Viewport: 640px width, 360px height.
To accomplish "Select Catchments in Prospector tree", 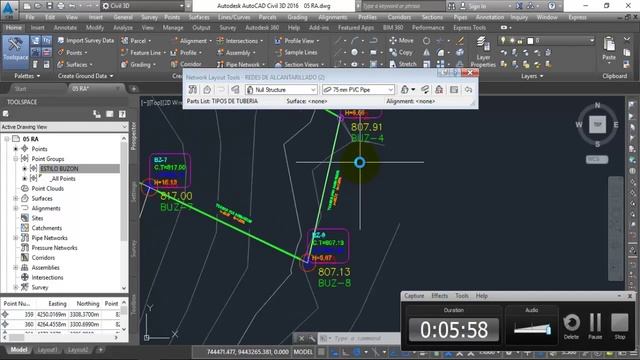I will 47,228.
